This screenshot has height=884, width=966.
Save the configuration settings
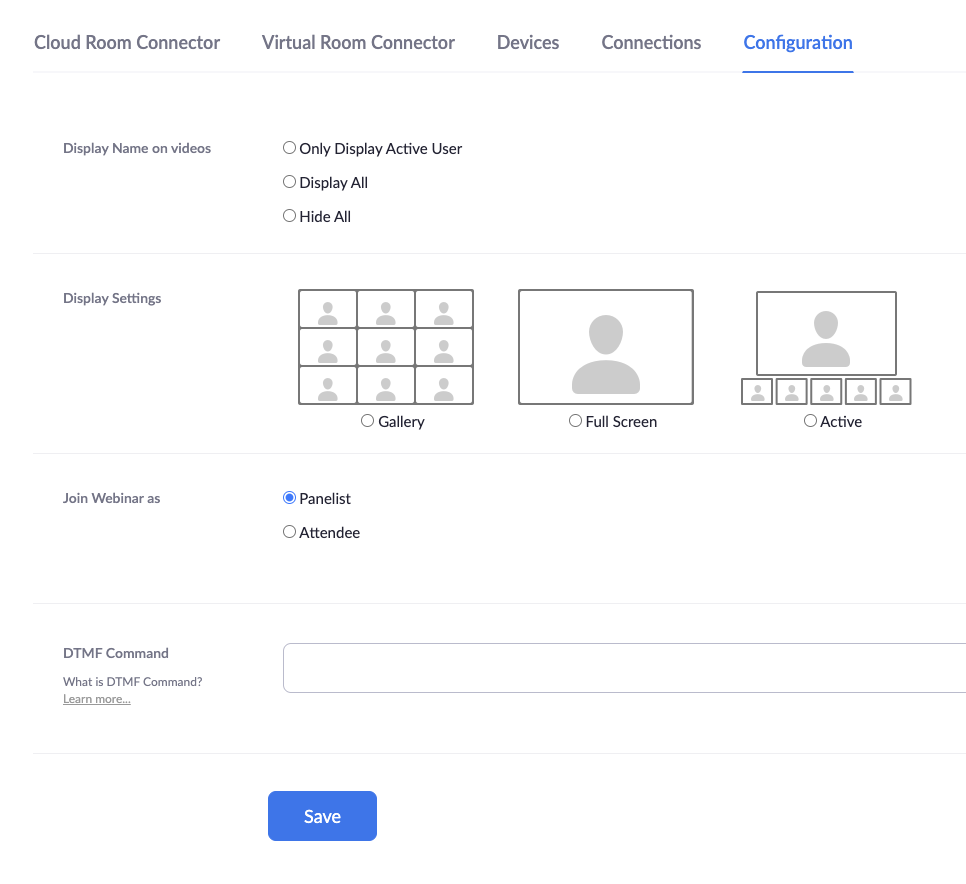[322, 816]
